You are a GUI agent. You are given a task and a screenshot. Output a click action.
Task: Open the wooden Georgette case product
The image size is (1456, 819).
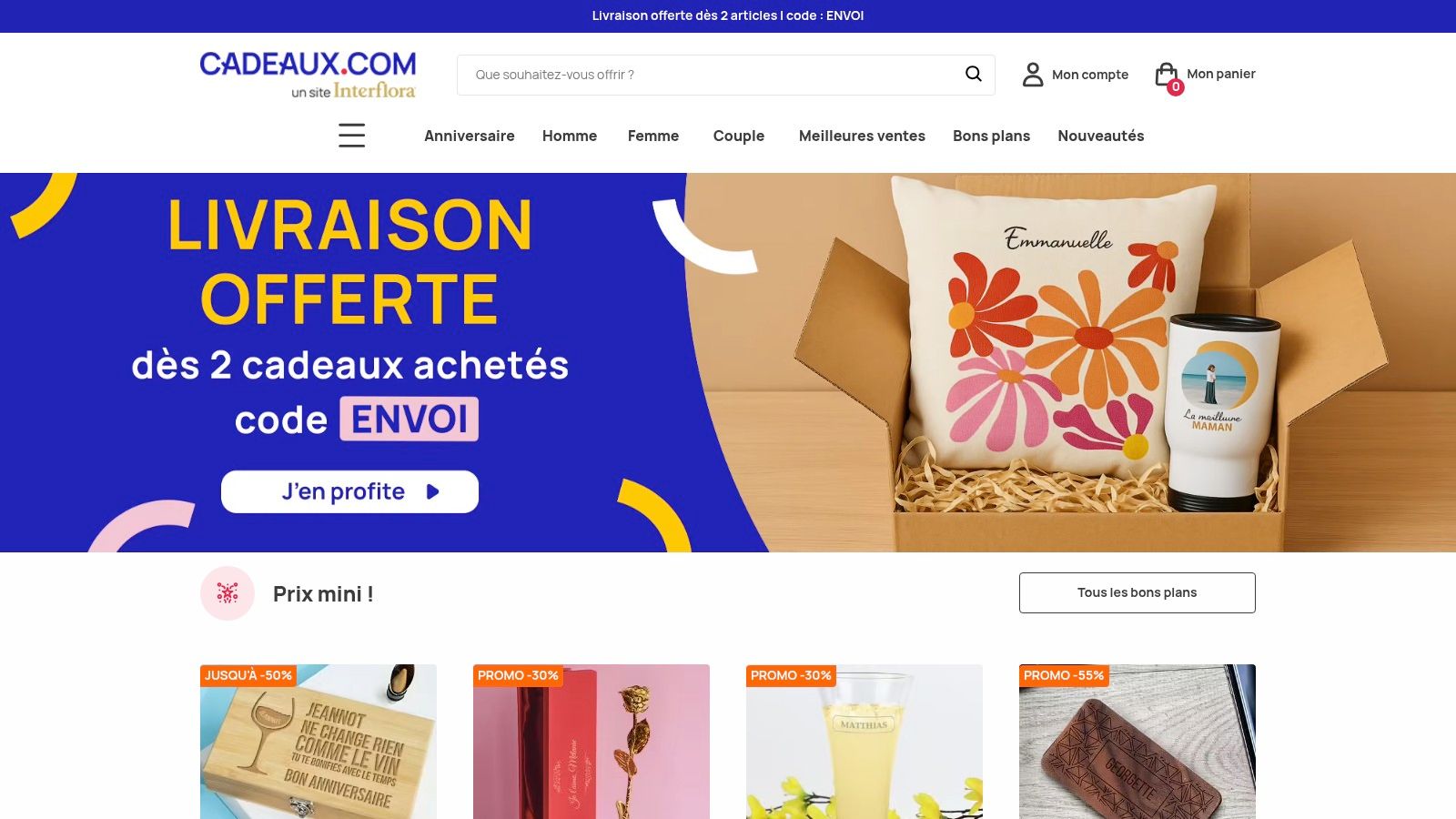coord(1137,742)
